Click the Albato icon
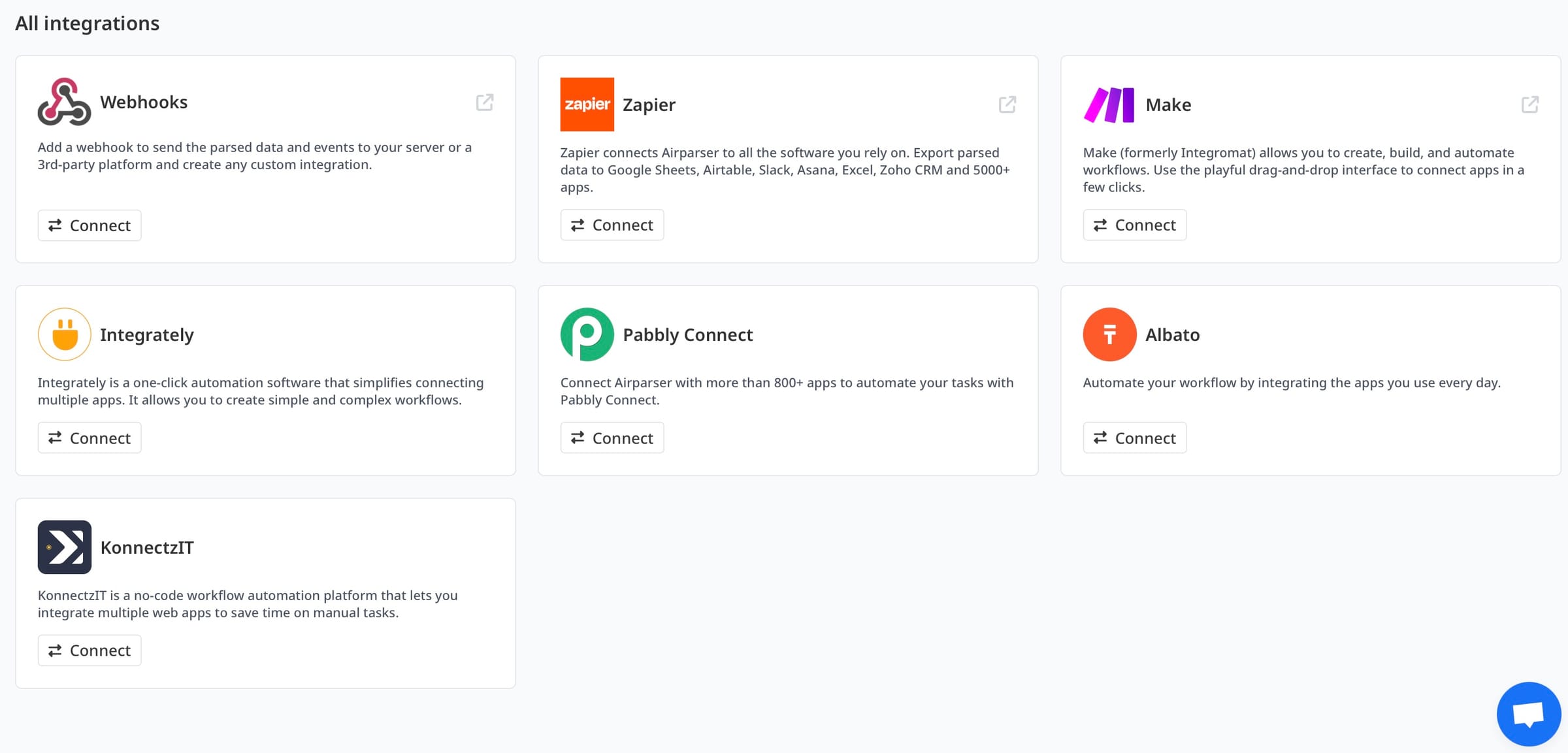Screen dimensions: 1568x753 (1109, 334)
